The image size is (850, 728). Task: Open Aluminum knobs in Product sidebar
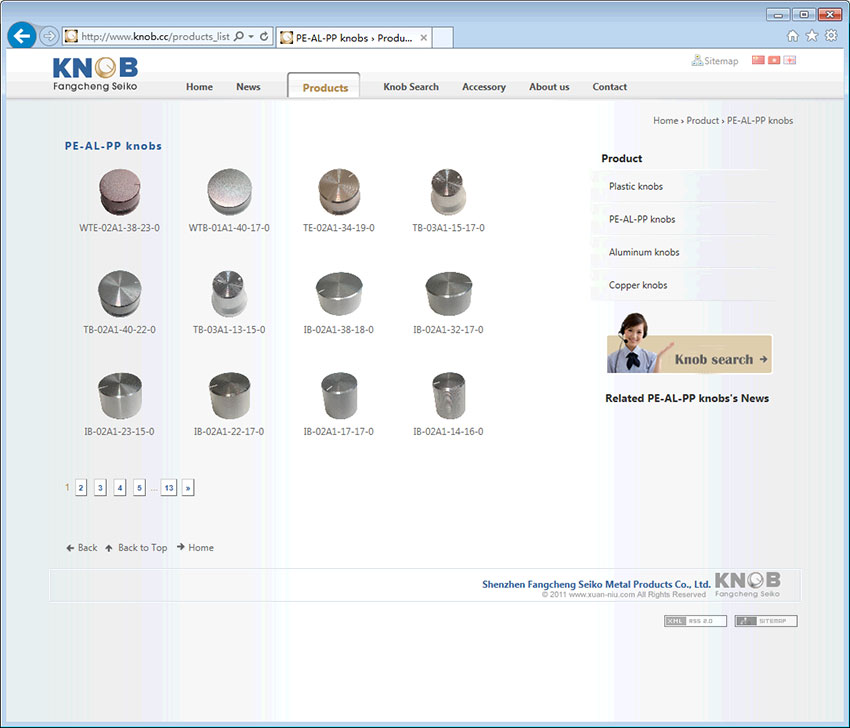pyautogui.click(x=644, y=252)
